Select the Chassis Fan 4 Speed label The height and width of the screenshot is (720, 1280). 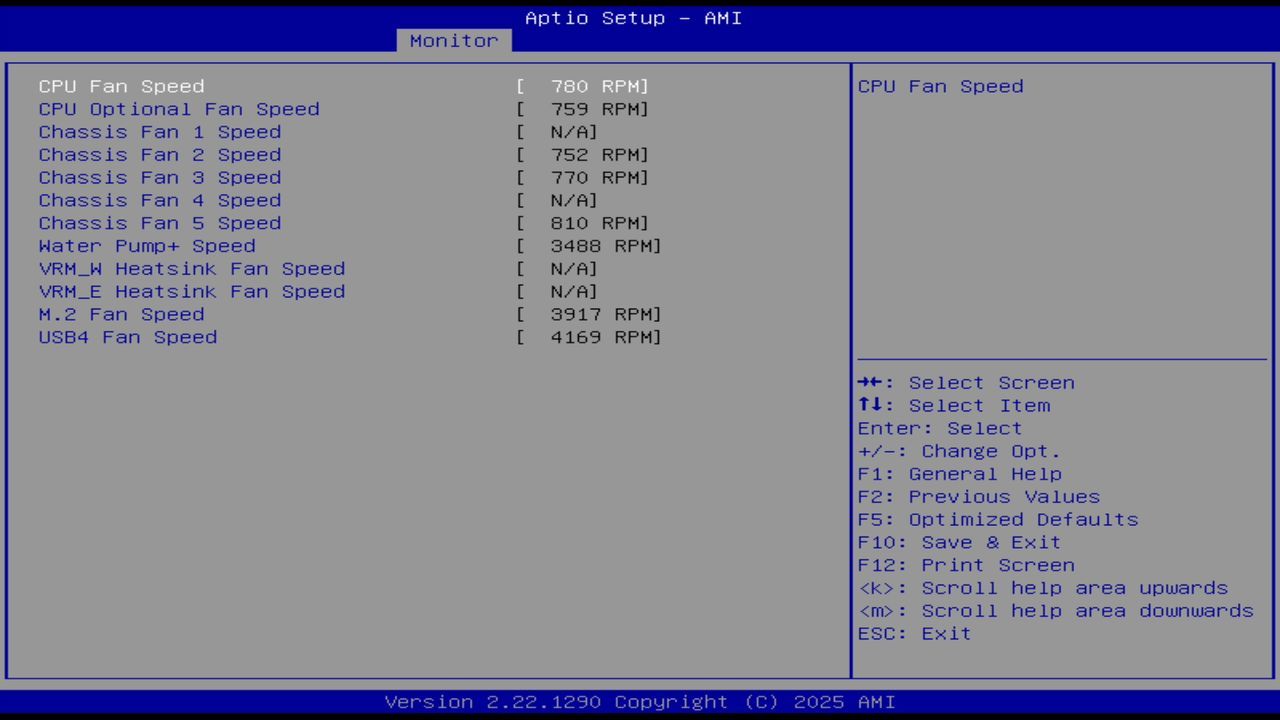point(160,201)
